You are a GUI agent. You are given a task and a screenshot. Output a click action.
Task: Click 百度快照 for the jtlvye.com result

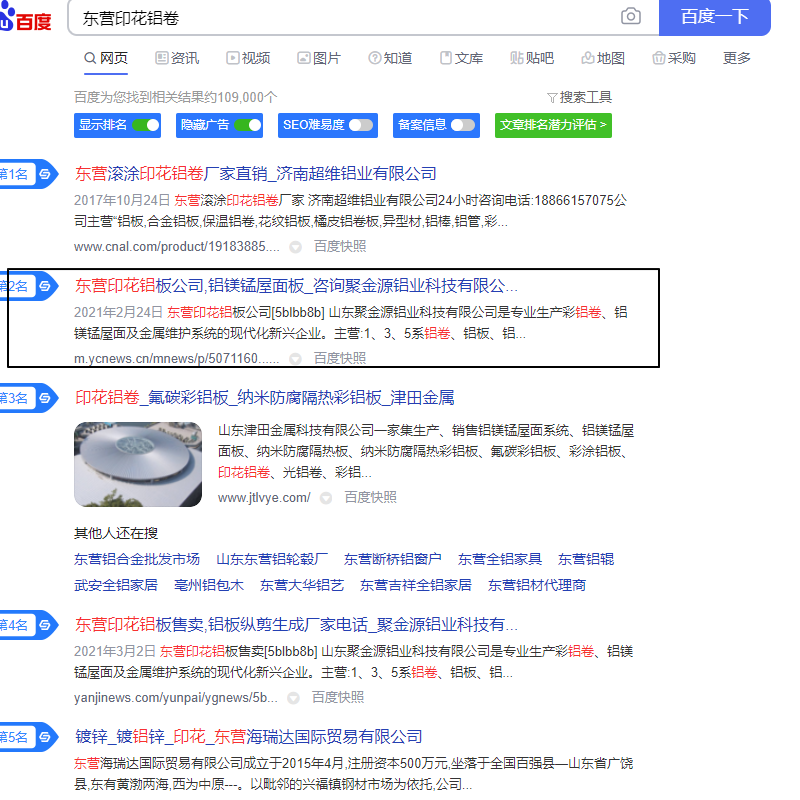370,497
